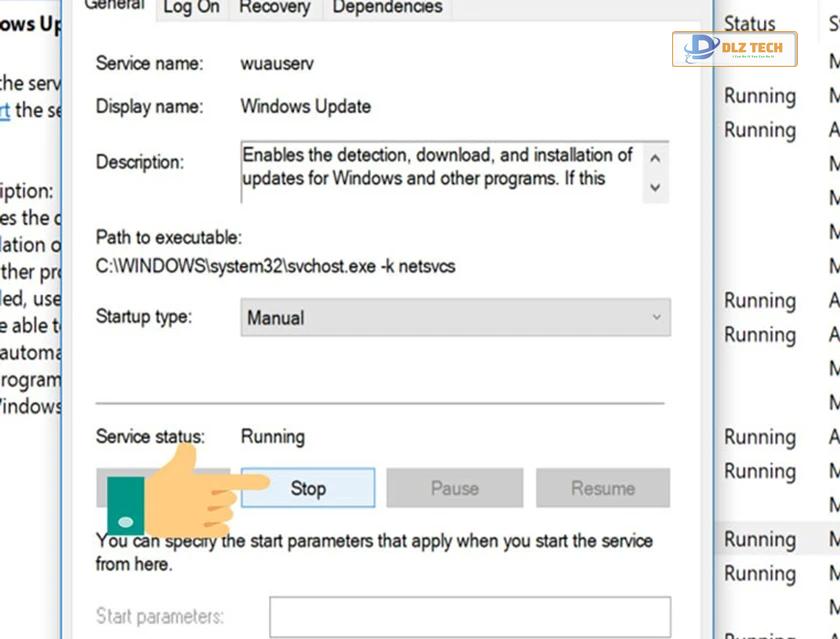Click the svchost.exe executable path text

pos(275,266)
